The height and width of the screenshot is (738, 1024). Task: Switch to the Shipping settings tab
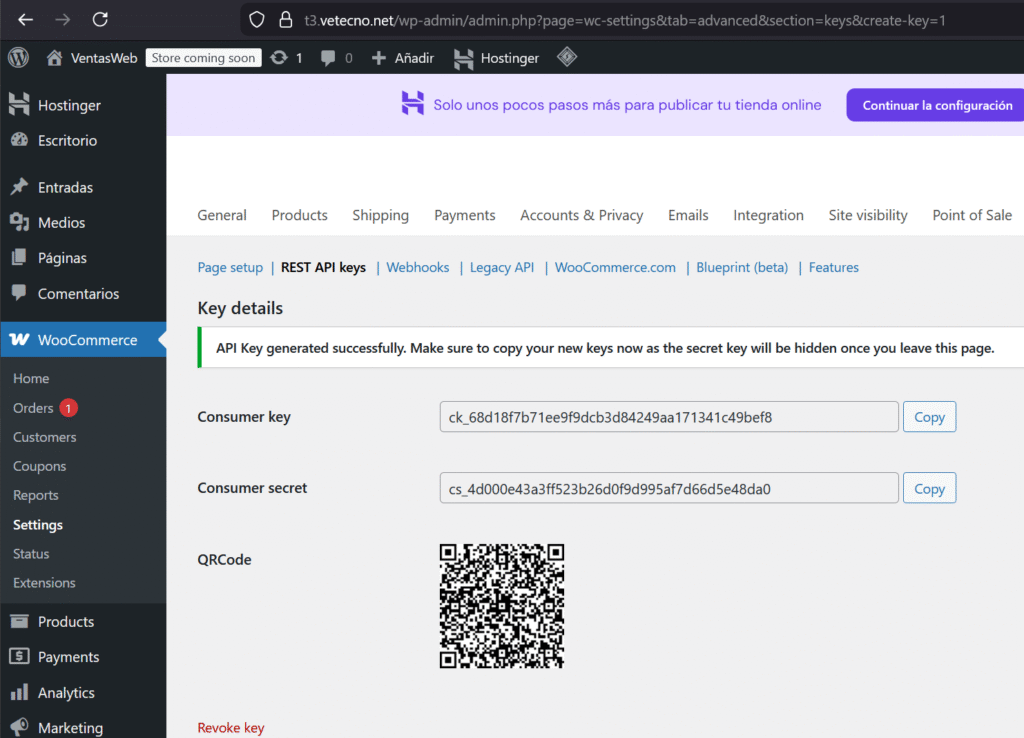click(380, 215)
